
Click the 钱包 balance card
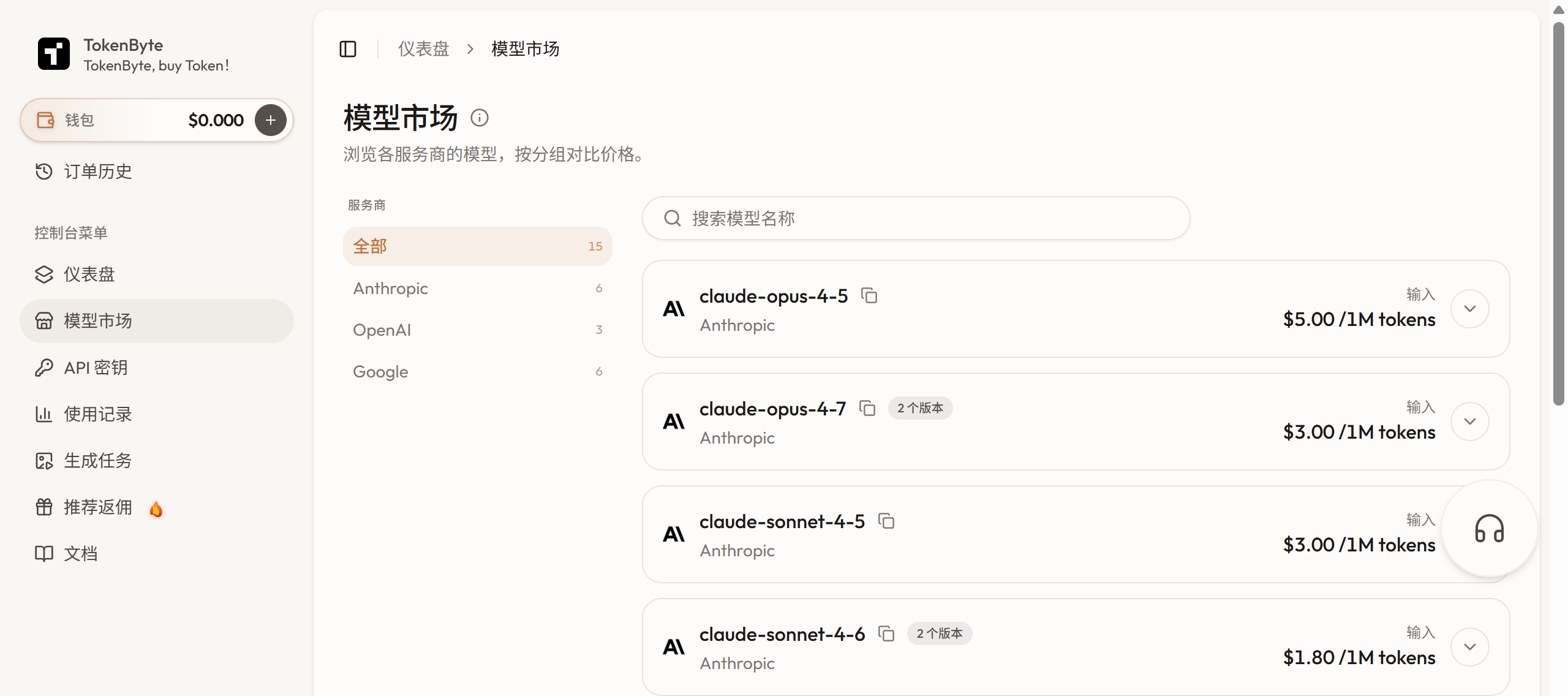pos(157,120)
